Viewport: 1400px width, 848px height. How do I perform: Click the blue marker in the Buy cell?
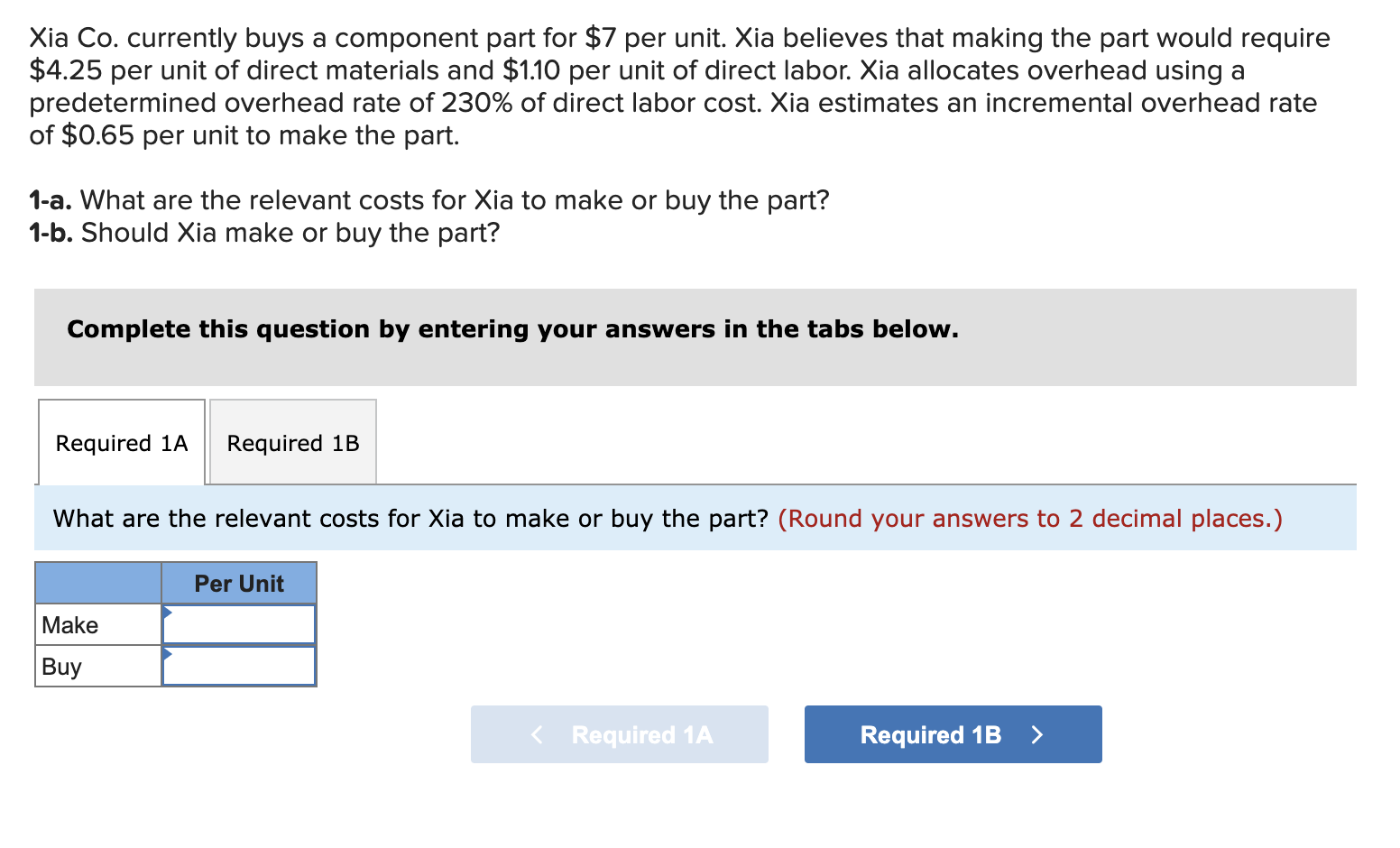pos(167,656)
